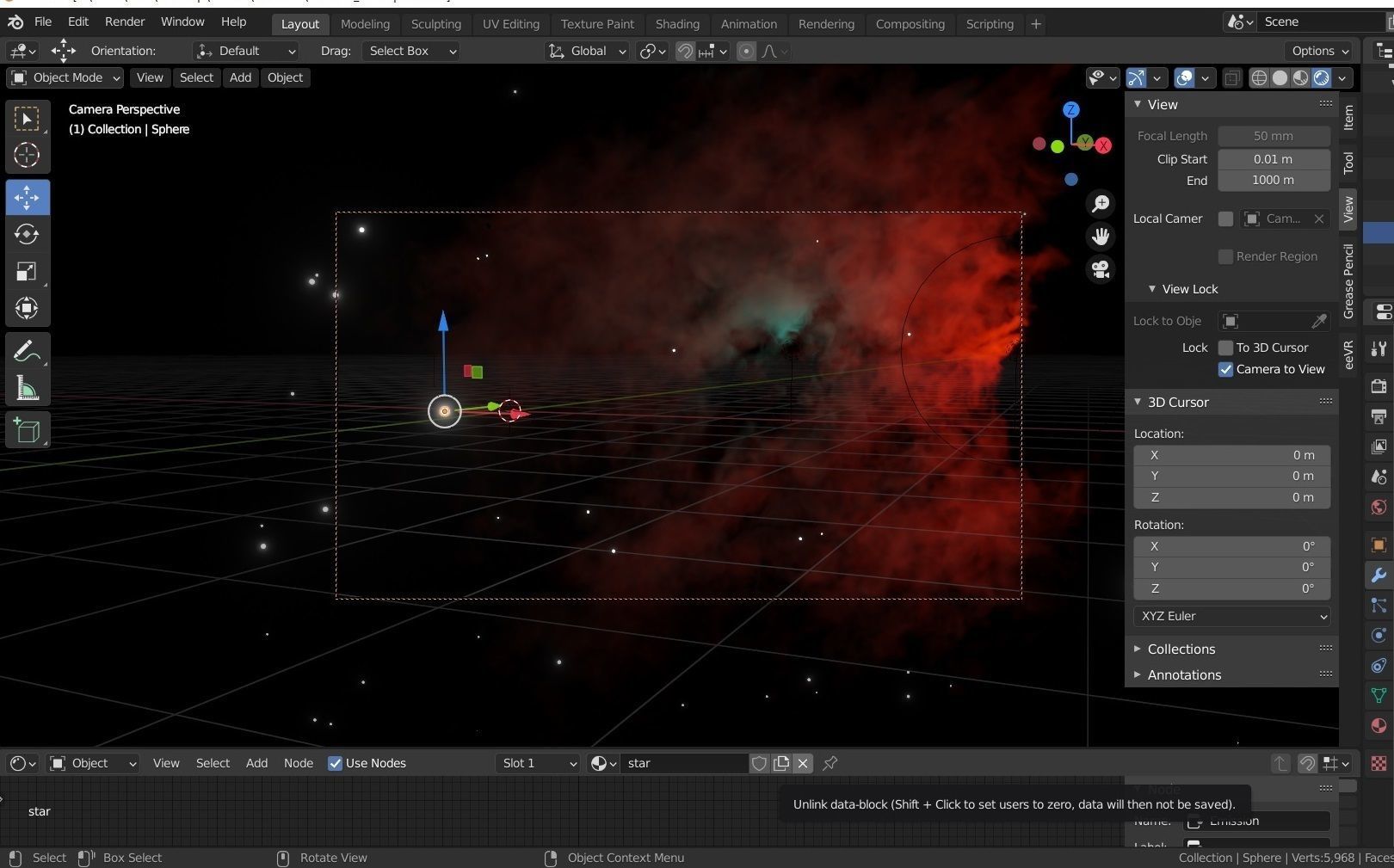Enable the Local Camera checkbox
Screen dimensions: 1394x868
[1225, 219]
